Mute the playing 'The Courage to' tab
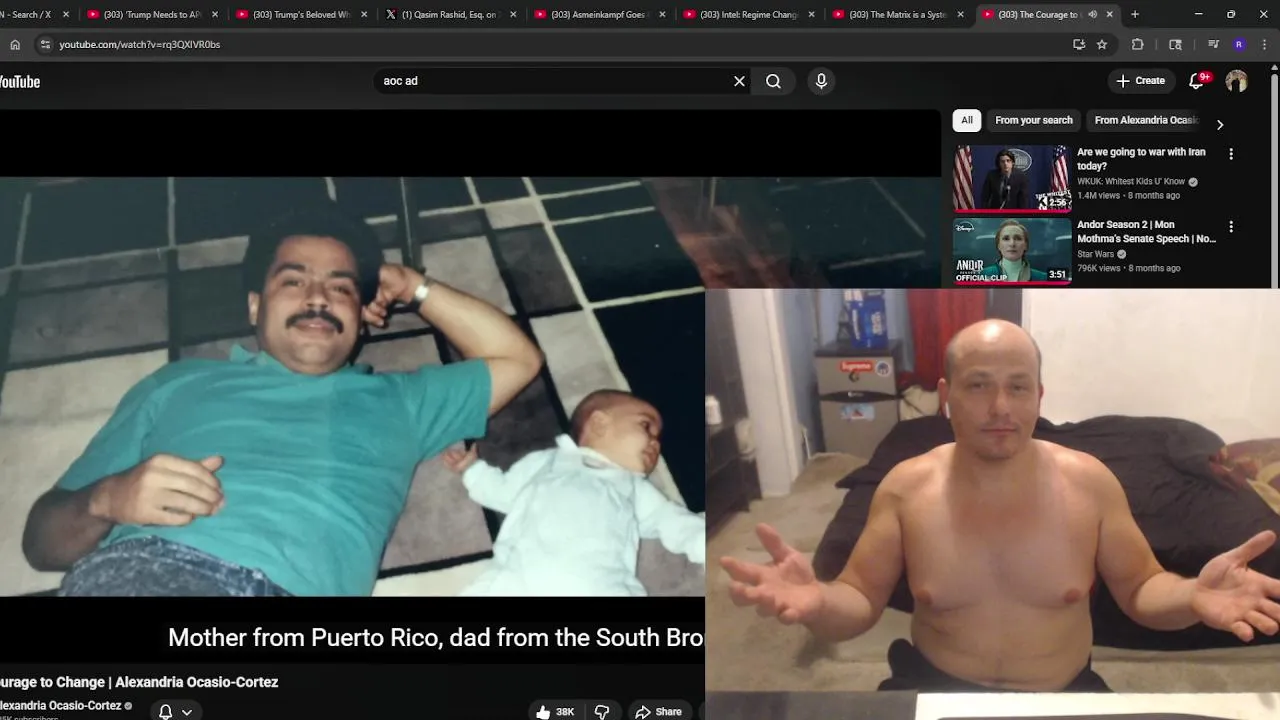 (1092, 15)
